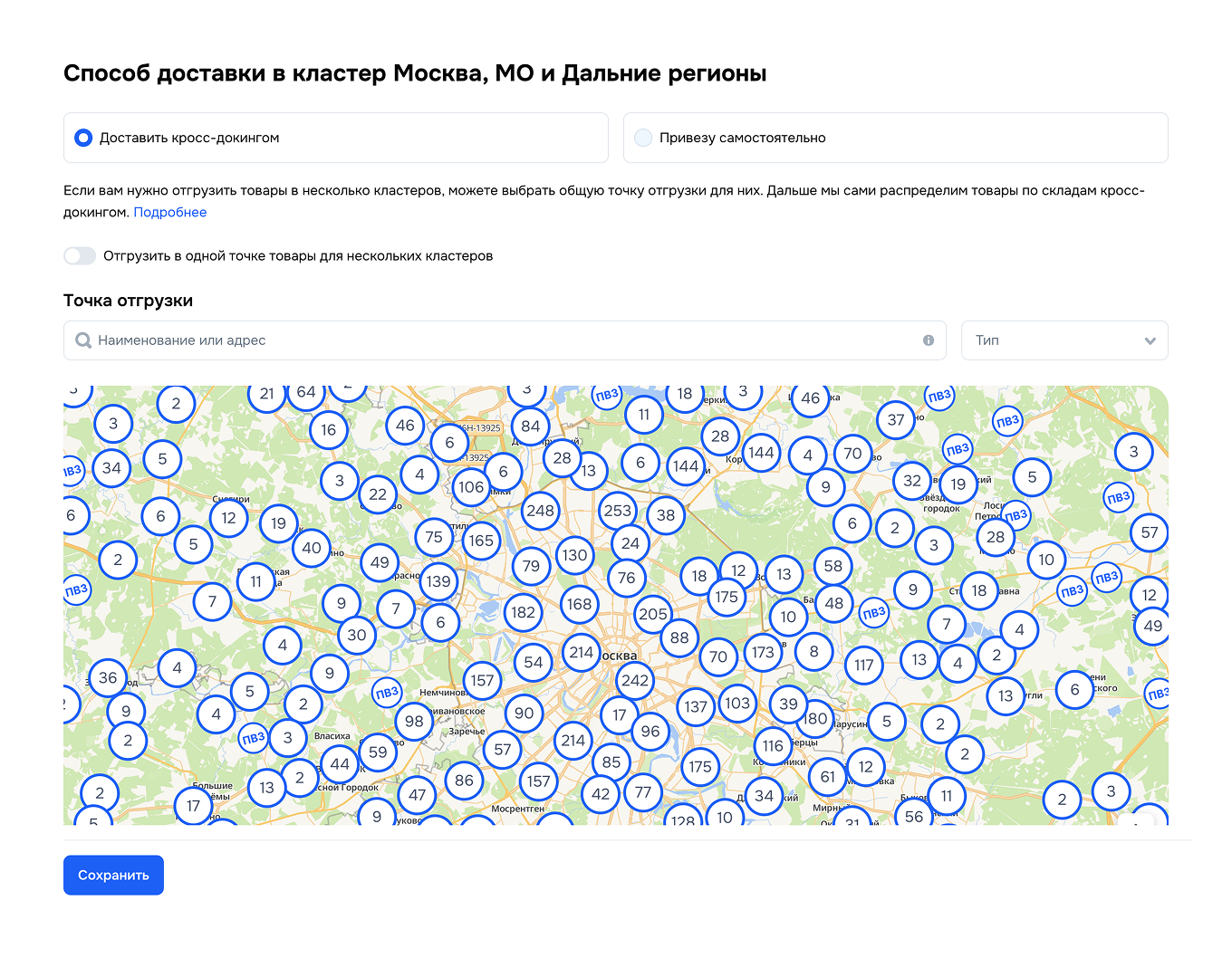
Task: Open the map cluster showing 242 points
Action: (635, 680)
